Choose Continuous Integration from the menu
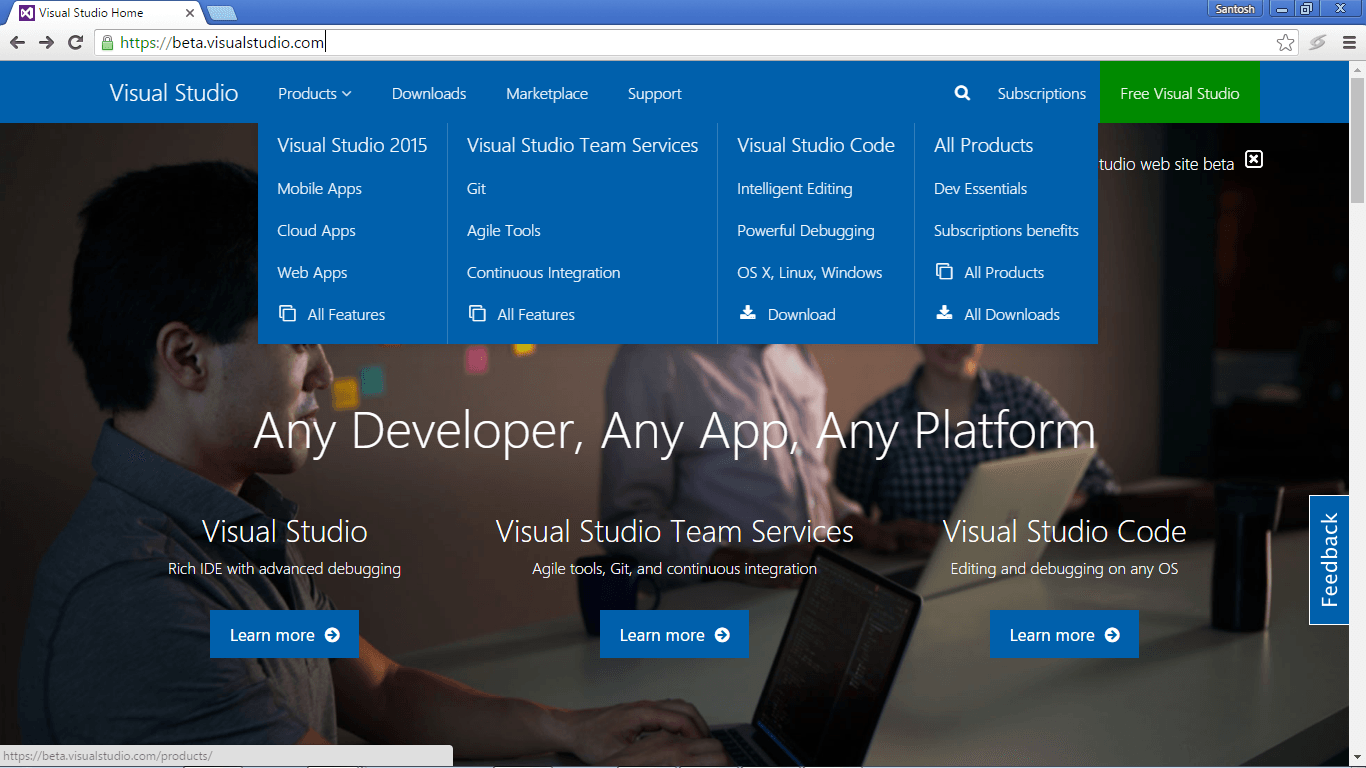This screenshot has height=768, width=1366. (x=543, y=273)
